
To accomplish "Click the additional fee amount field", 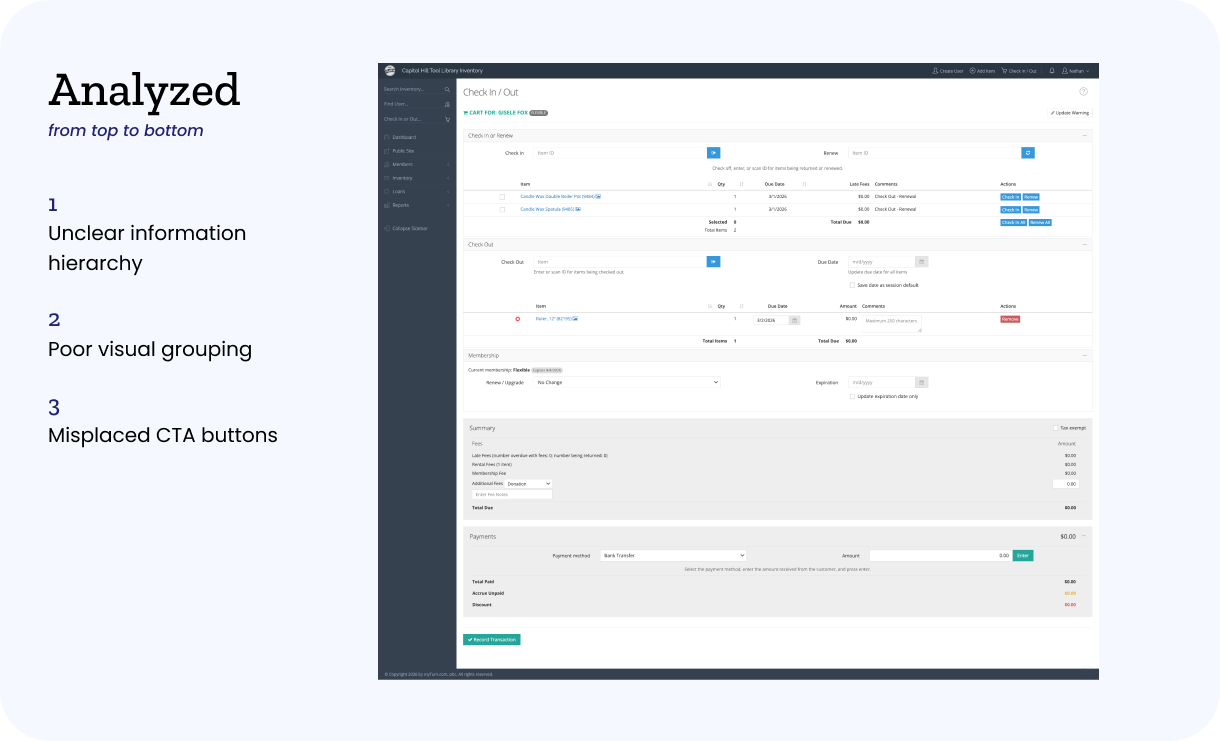I will click(x=1066, y=484).
